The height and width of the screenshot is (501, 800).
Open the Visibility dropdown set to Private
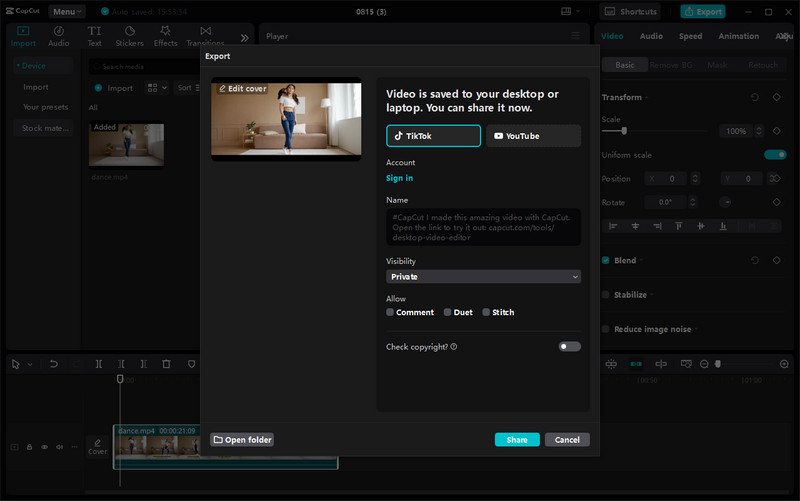(483, 277)
